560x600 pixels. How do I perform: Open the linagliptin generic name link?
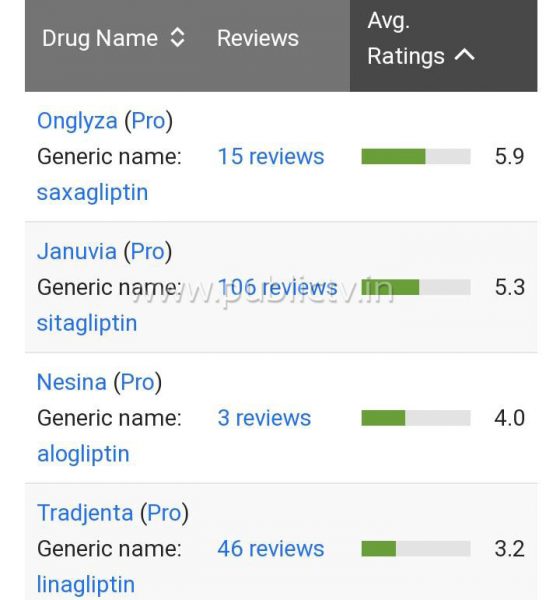pos(86,584)
